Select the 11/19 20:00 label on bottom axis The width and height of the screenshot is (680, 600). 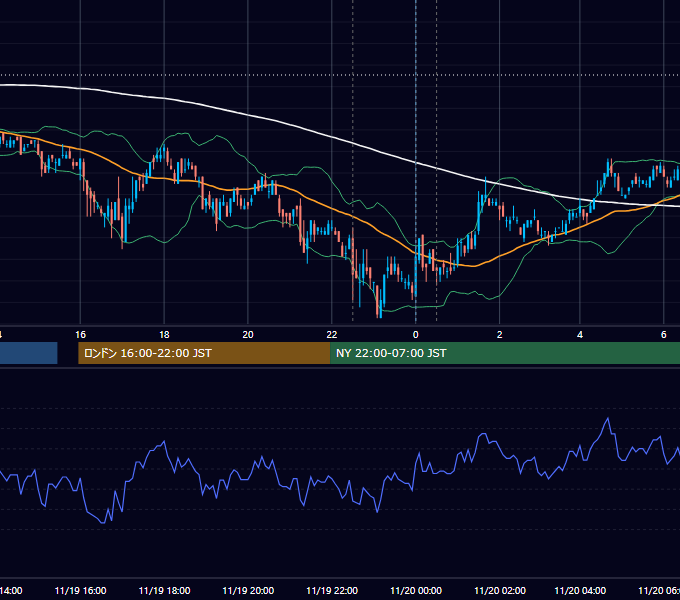point(248,590)
